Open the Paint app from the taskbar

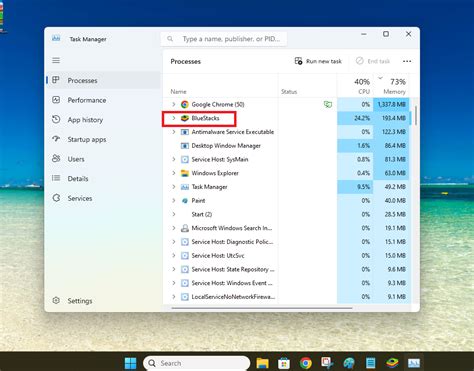click(349, 363)
